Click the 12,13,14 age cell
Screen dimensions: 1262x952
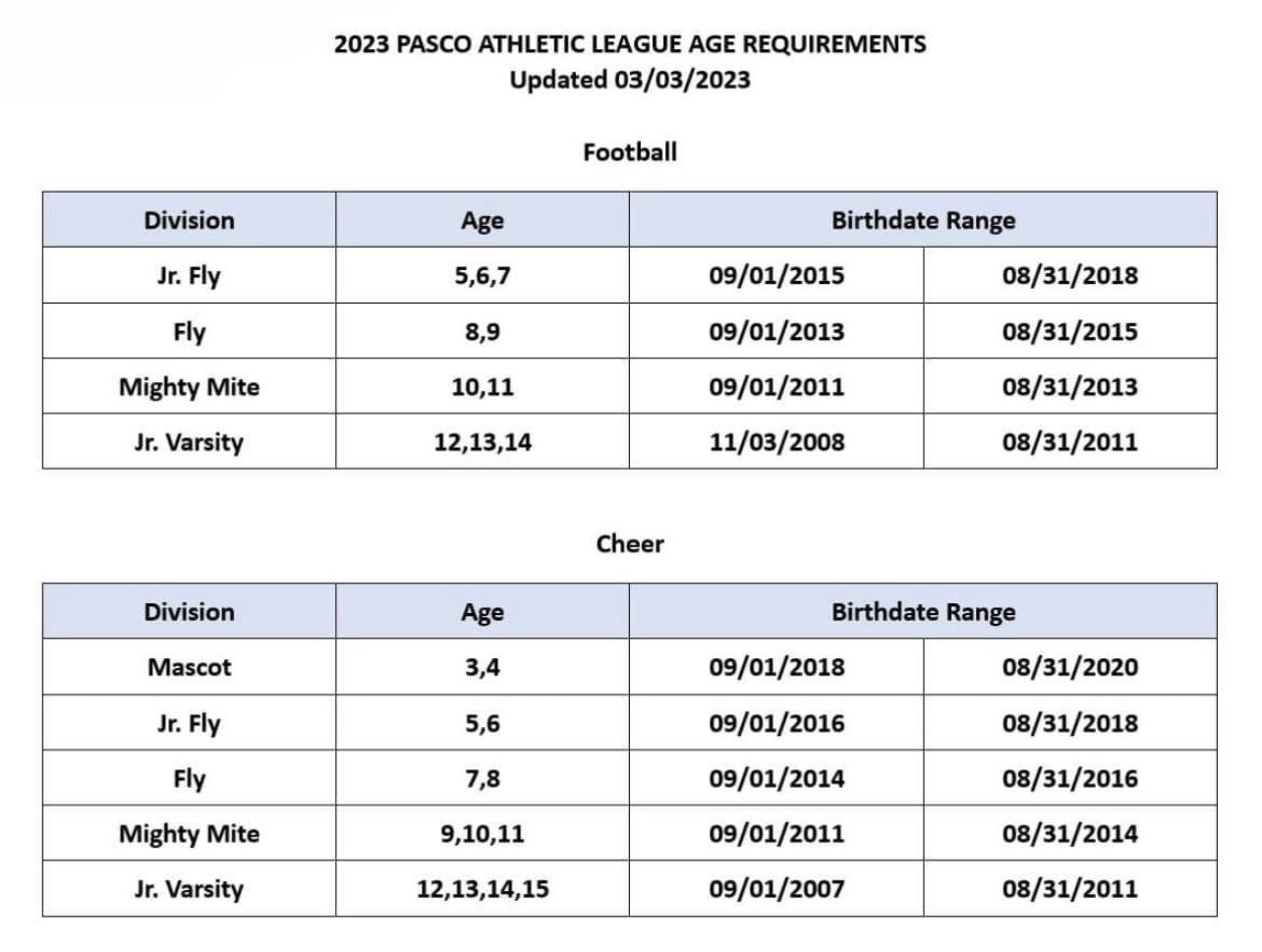(x=483, y=441)
